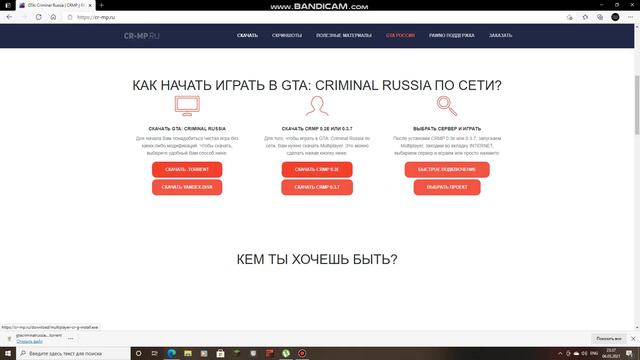The height and width of the screenshot is (360, 640).
Task: Open Microsoft Edge from the taskbar
Action: (x=171, y=353)
